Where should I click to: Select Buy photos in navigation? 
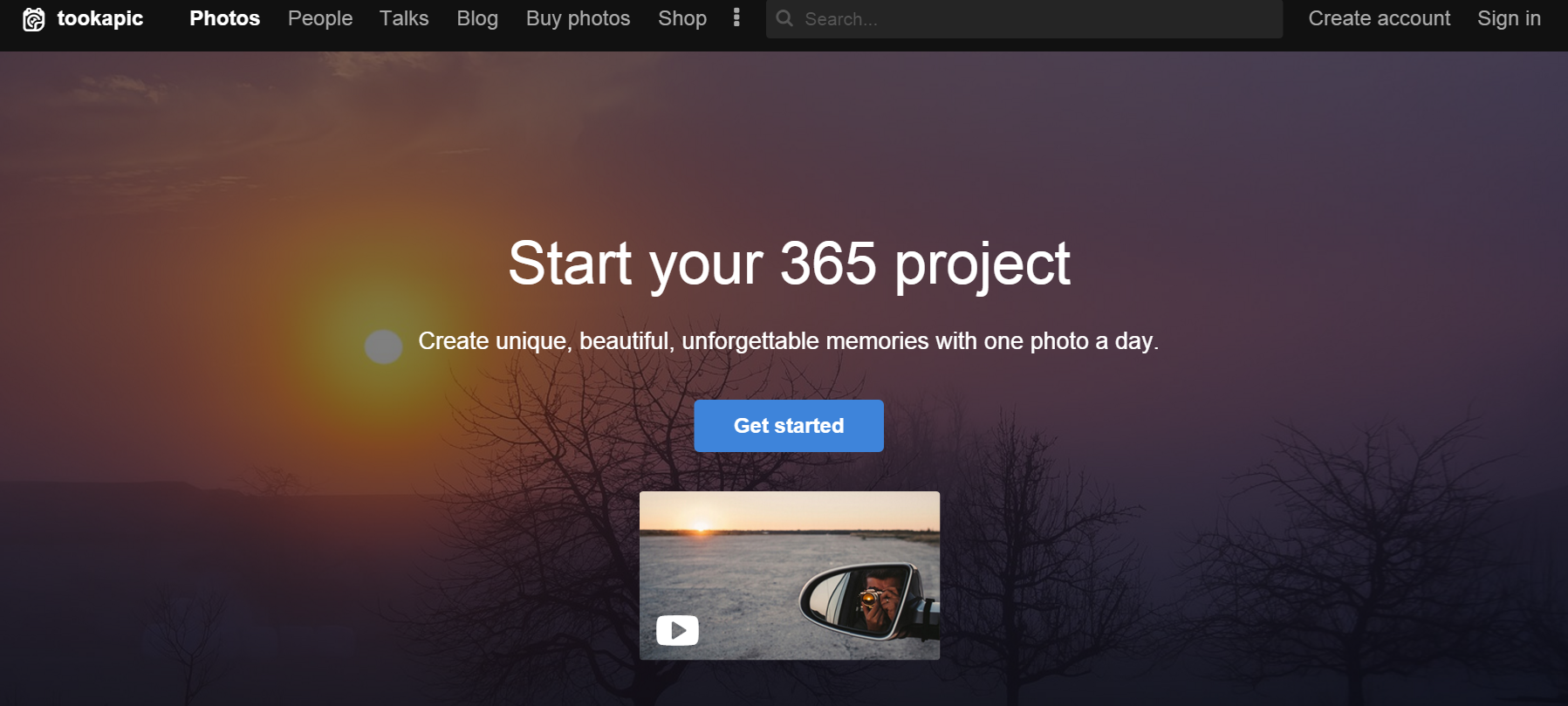[x=578, y=18]
